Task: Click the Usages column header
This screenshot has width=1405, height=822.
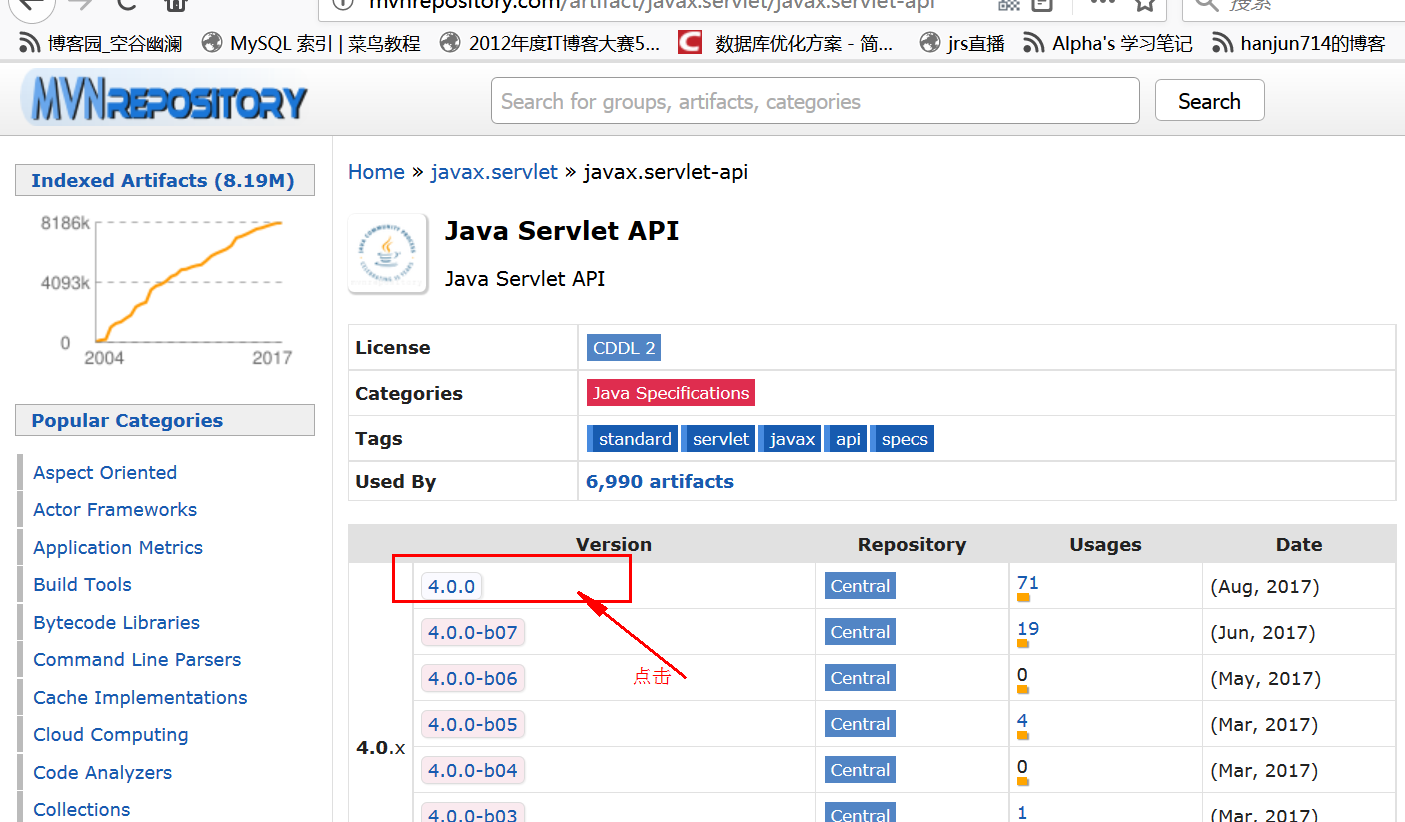Action: click(x=1105, y=545)
